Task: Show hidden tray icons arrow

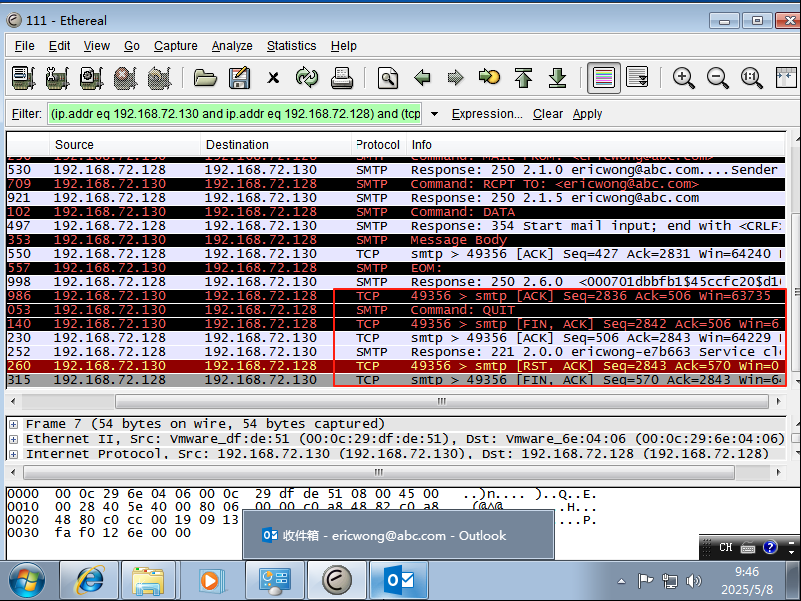Action: click(621, 581)
